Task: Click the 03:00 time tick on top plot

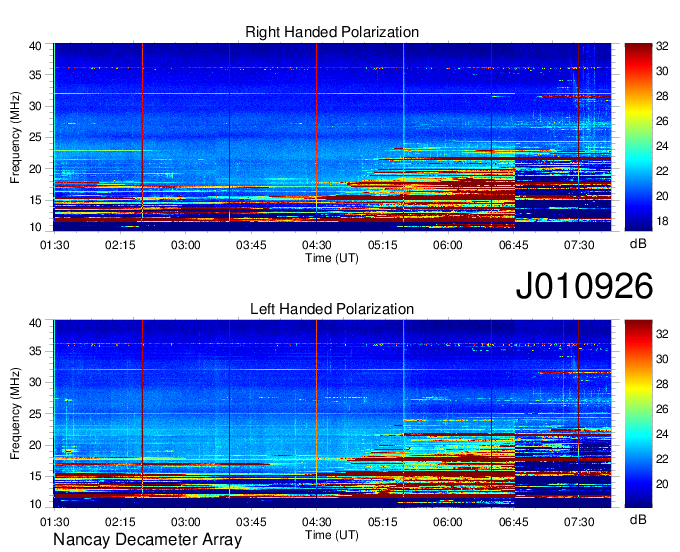Action: tap(186, 245)
